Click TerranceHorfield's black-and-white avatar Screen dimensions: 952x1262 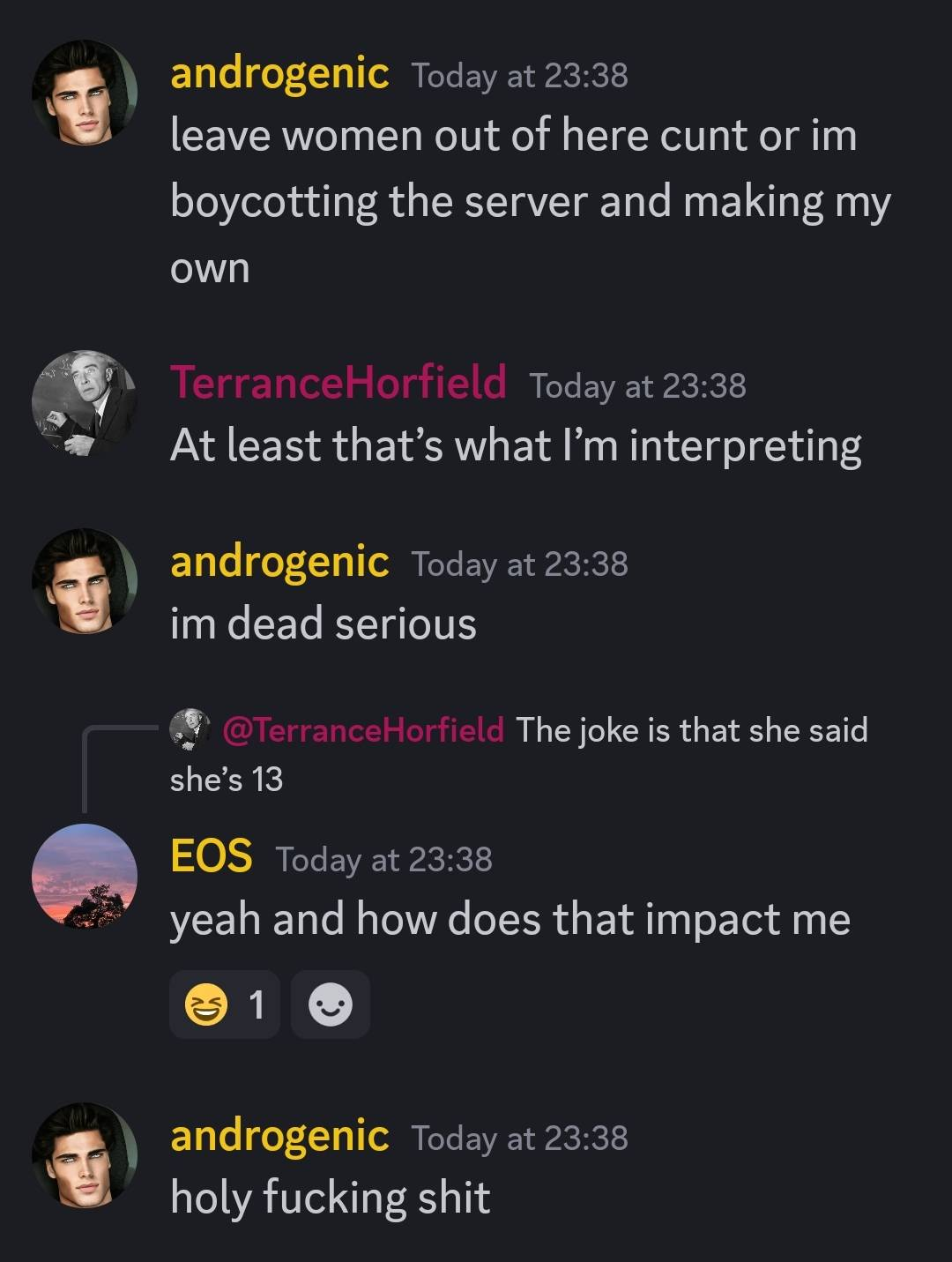click(85, 403)
